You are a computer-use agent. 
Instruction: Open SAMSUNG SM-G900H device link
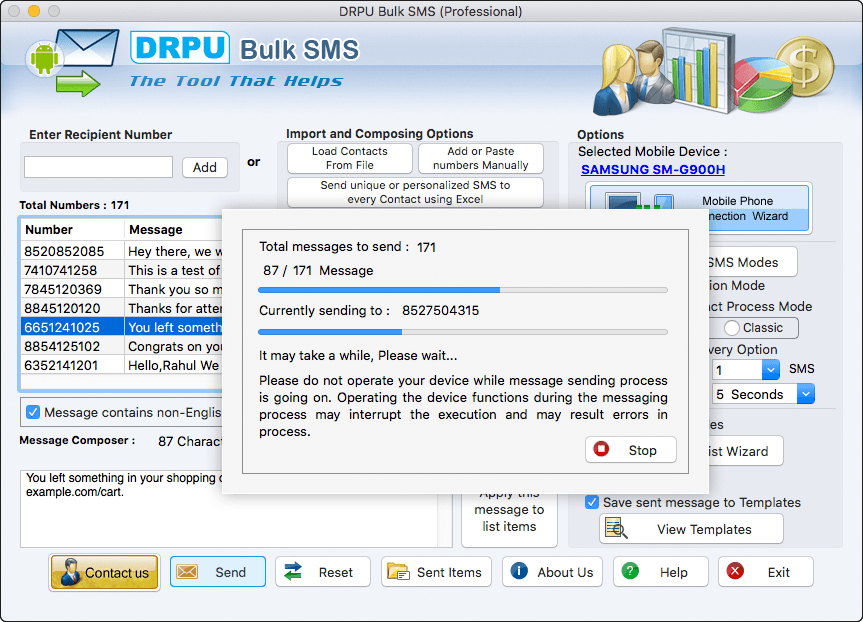point(653,170)
